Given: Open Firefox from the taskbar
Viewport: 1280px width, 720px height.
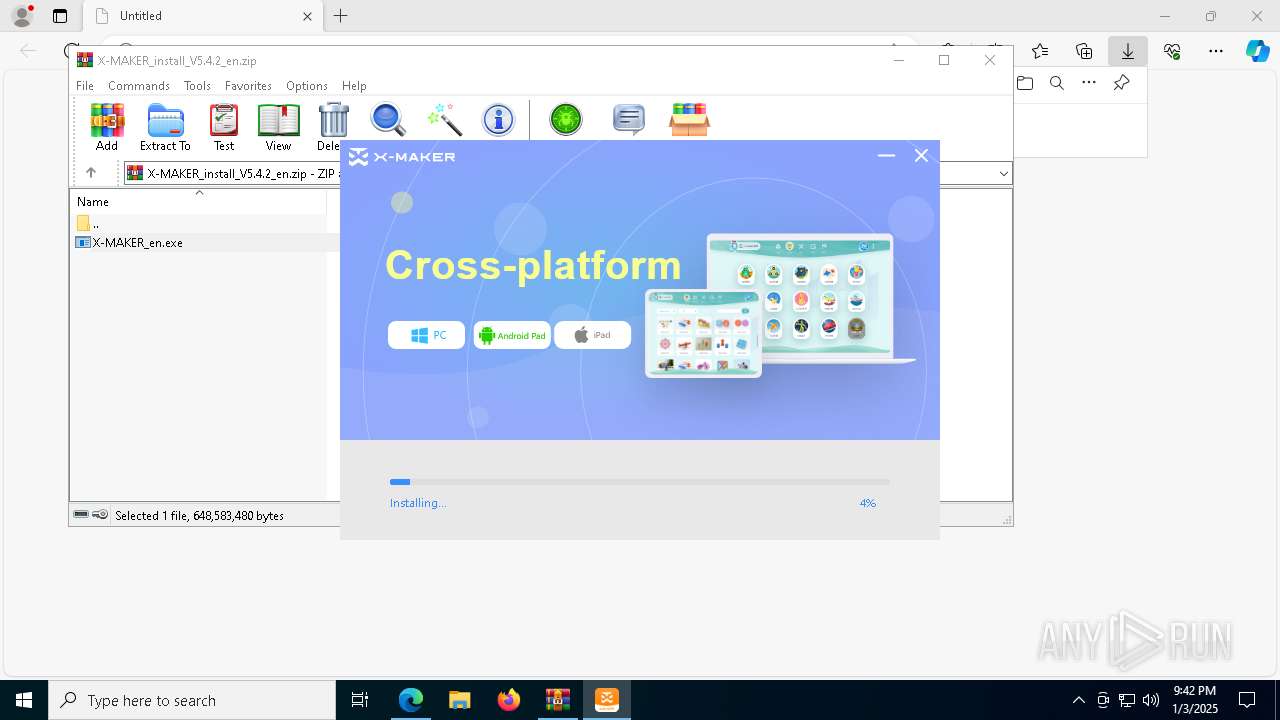Looking at the screenshot, I should (509, 700).
